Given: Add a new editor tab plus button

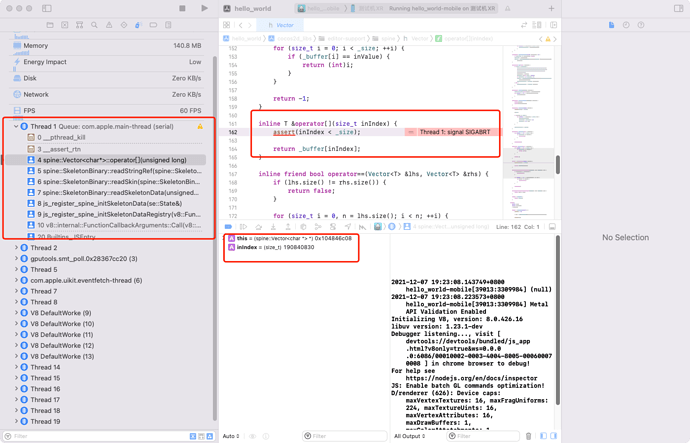Looking at the screenshot, I should click(x=551, y=8).
